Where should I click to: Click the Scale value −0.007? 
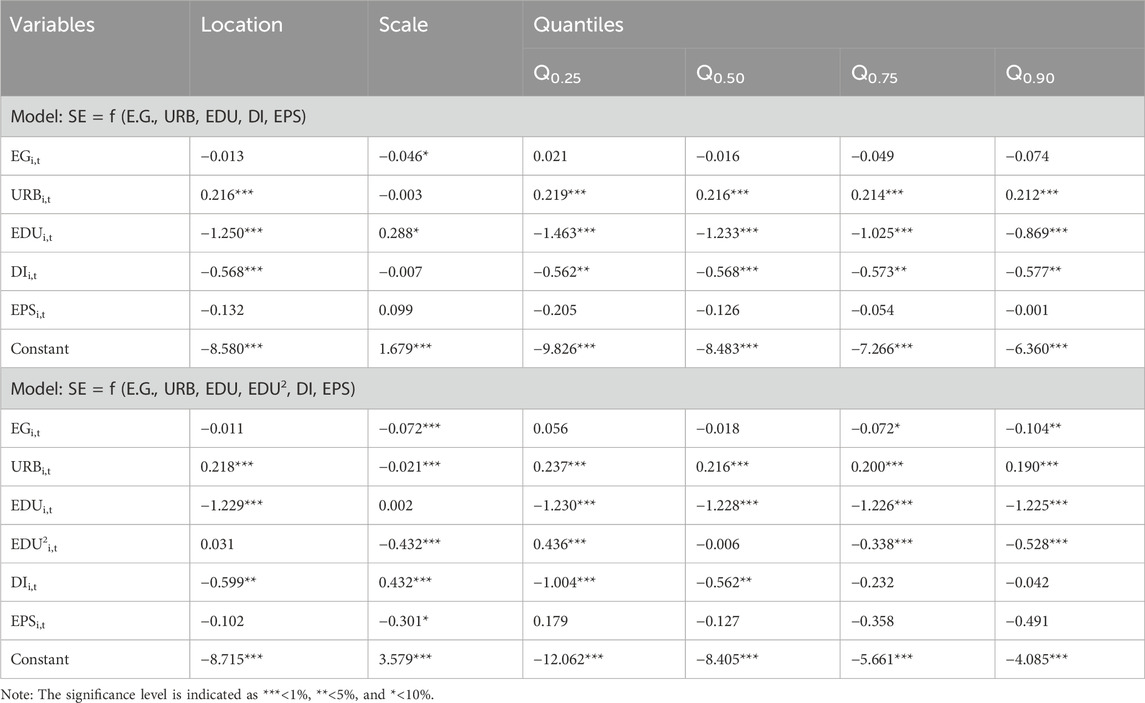(400, 272)
